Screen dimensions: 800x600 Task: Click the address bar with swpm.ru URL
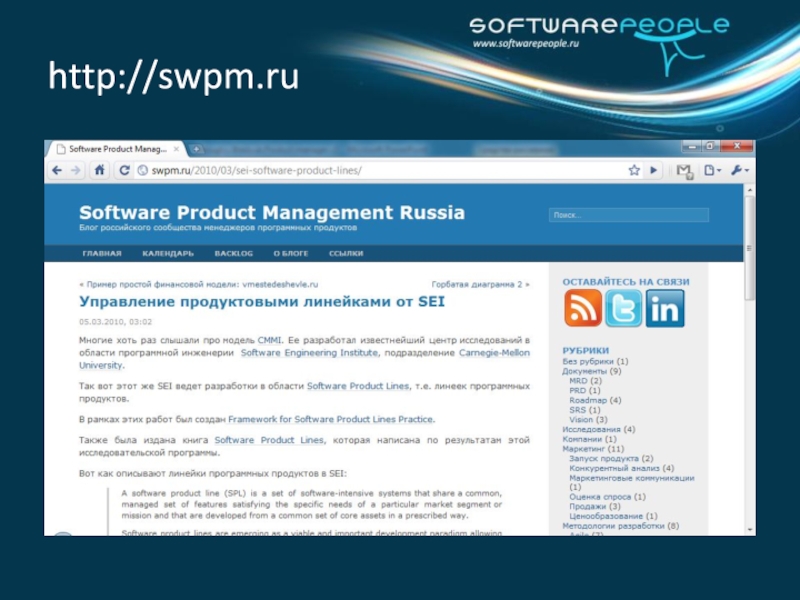(x=380, y=170)
